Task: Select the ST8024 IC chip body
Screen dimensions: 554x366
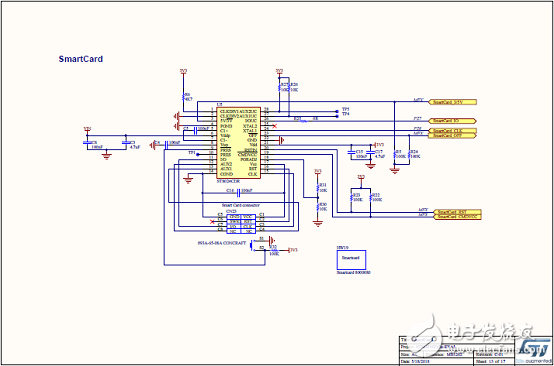Action: coord(238,143)
